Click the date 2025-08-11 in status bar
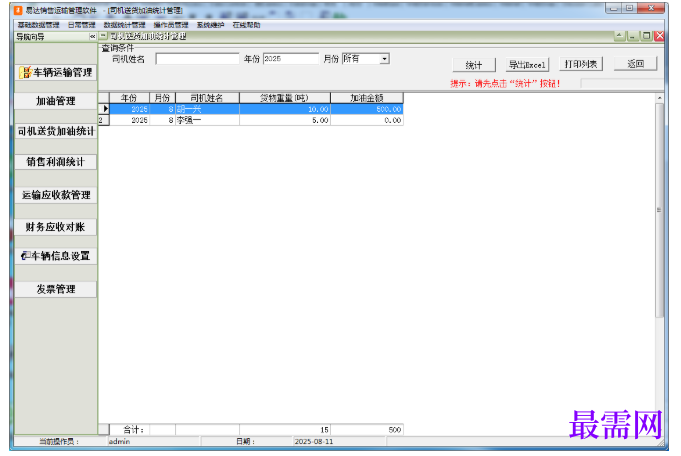The width and height of the screenshot is (681, 456). pyautogui.click(x=314, y=441)
